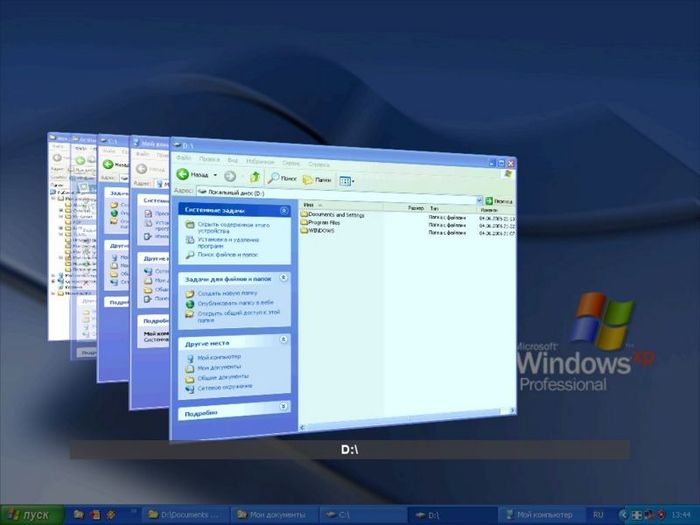The width and height of the screenshot is (700, 525).
Task: Open Сетевое окружение in Другие места
Action: (x=225, y=387)
